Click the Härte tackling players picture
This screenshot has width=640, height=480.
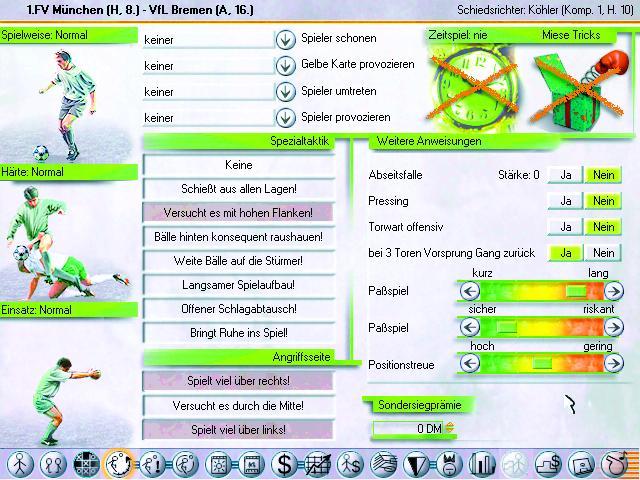[69, 241]
